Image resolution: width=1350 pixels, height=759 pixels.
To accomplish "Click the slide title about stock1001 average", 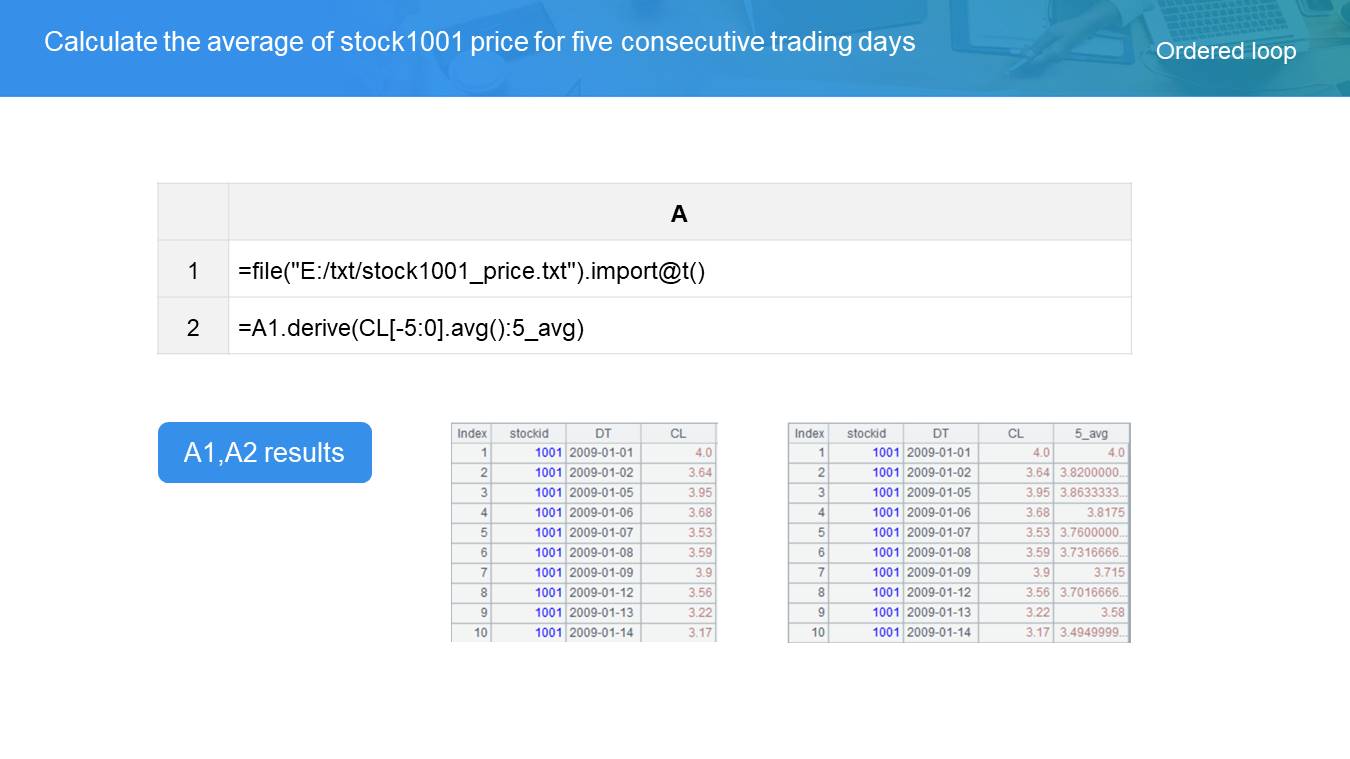I will point(479,42).
